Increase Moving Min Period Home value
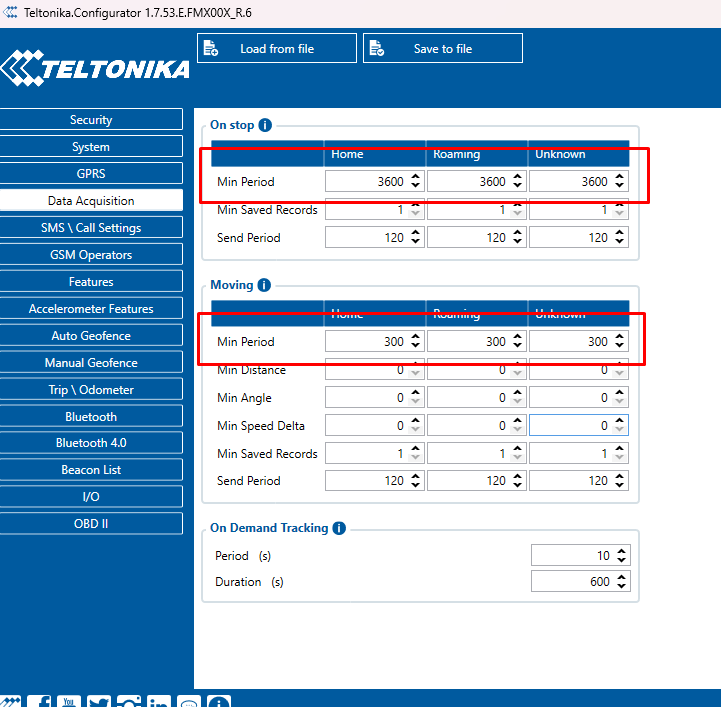 (x=416, y=337)
